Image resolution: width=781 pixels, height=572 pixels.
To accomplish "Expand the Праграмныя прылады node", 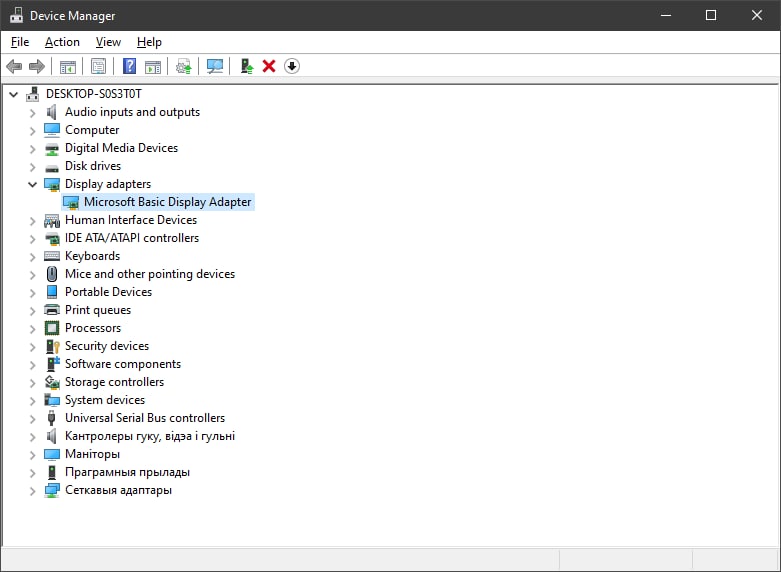I will [x=32, y=472].
